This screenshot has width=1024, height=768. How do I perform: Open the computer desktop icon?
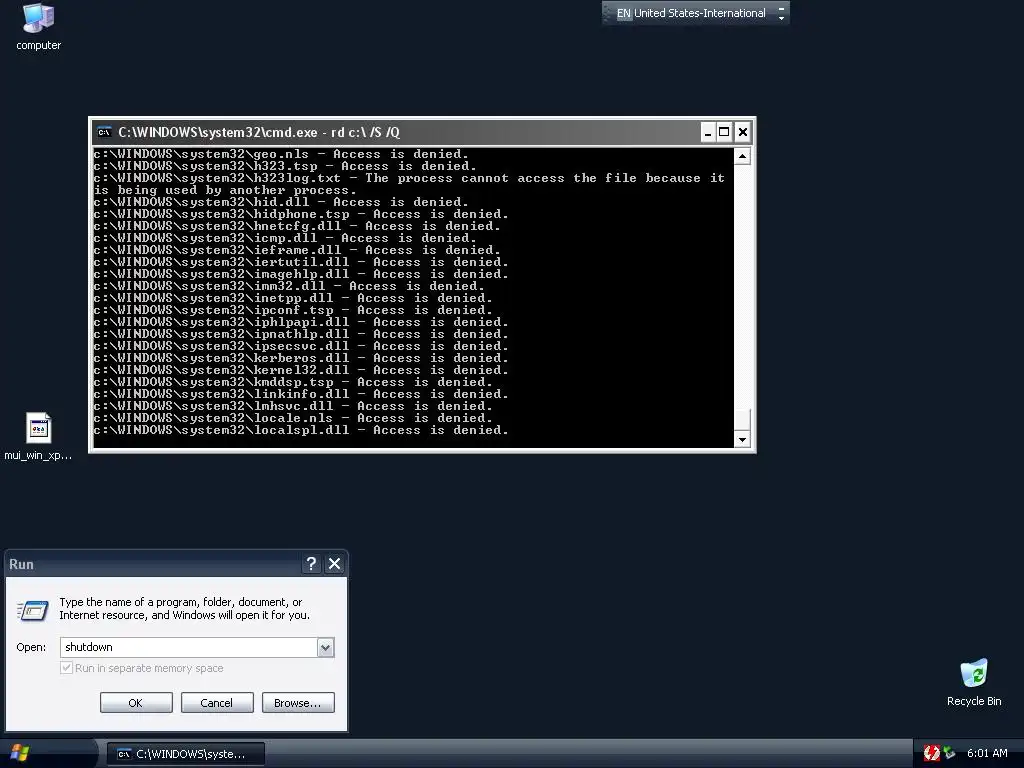38,26
